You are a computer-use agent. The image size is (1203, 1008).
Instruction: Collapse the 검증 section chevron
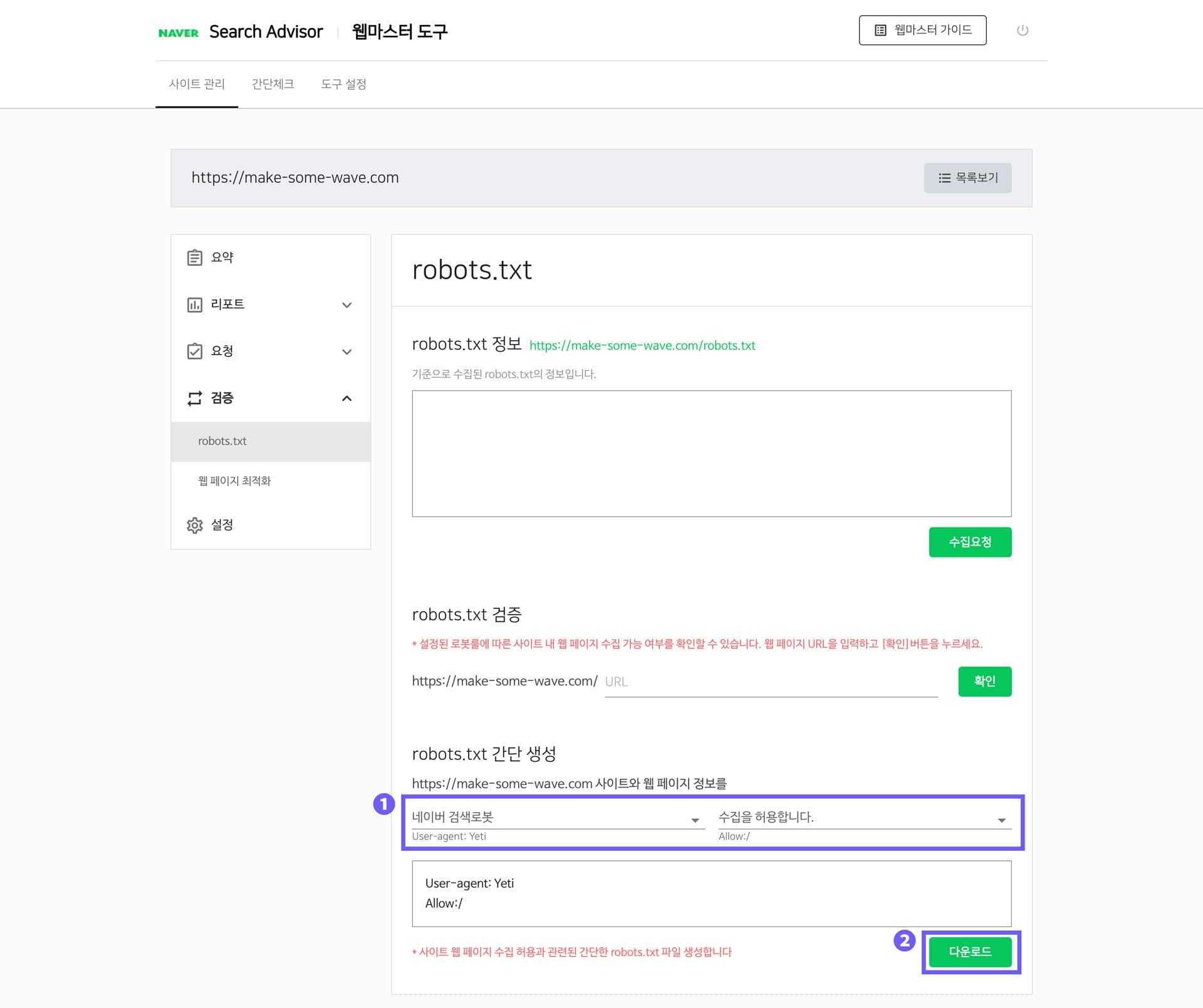[x=346, y=398]
